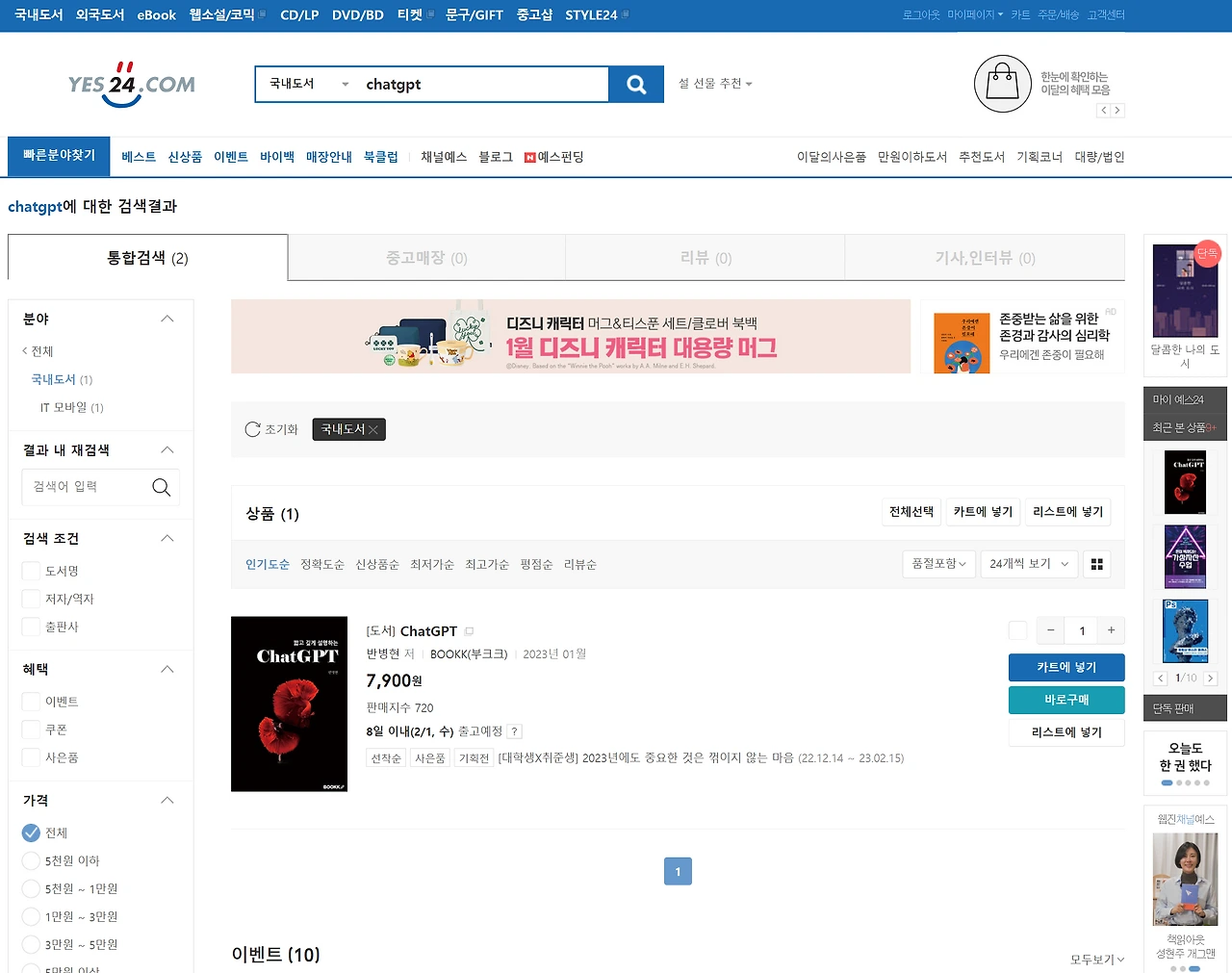The image size is (1232, 973).
Task: Enable the 이벤트 benefit filter
Action: pyautogui.click(x=31, y=702)
